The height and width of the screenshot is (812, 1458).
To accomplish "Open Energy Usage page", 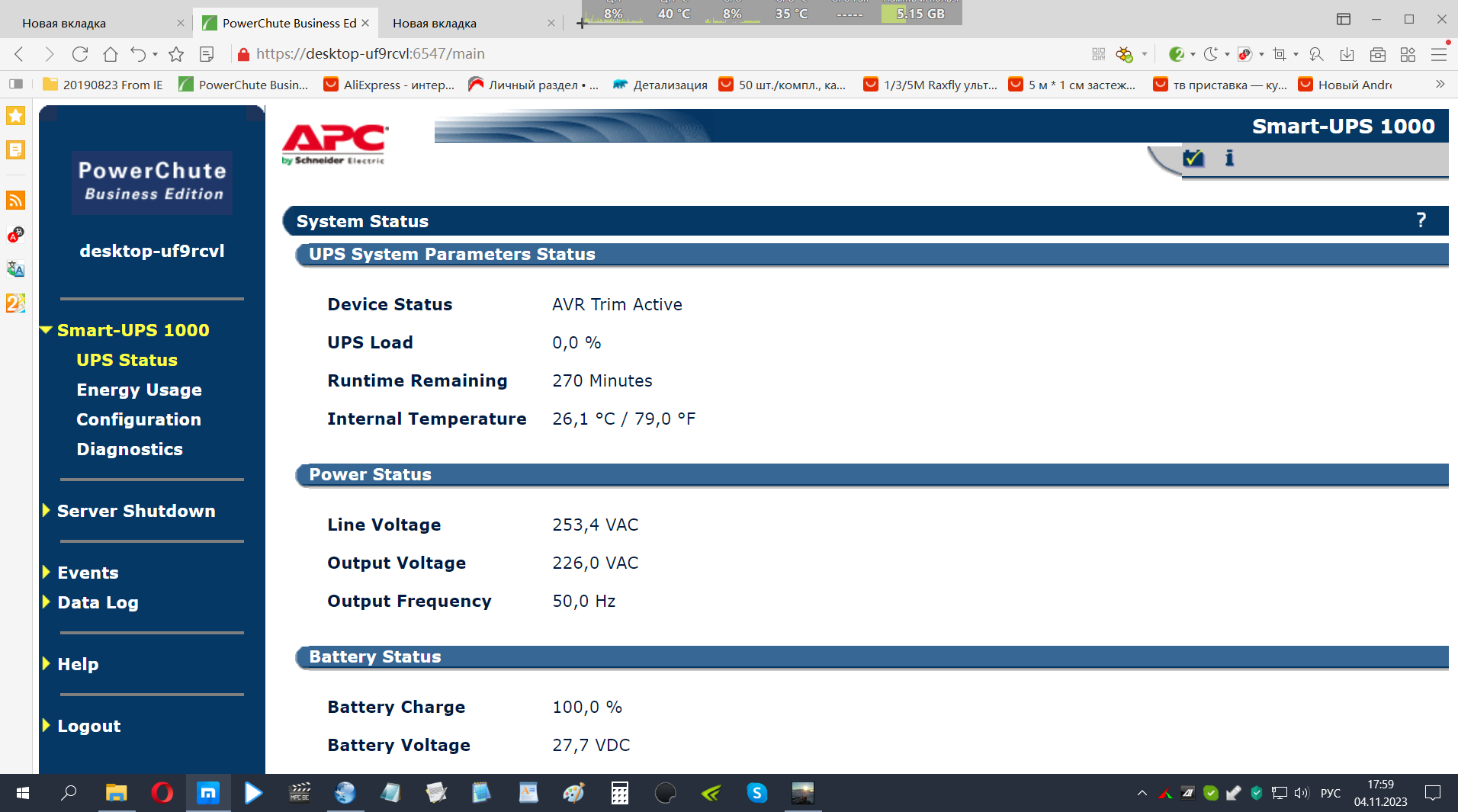I will pyautogui.click(x=139, y=390).
